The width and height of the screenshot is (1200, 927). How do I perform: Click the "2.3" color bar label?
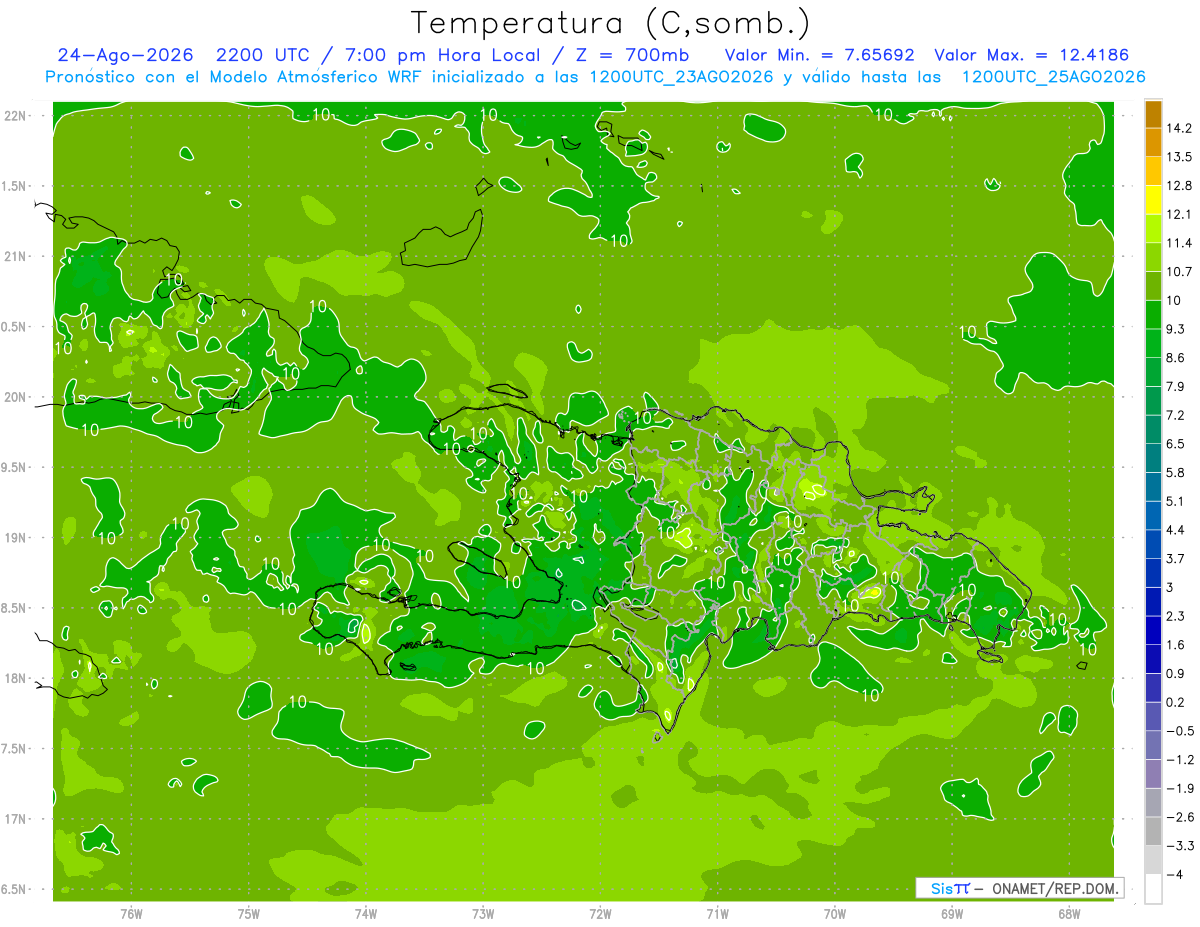(x=1176, y=615)
